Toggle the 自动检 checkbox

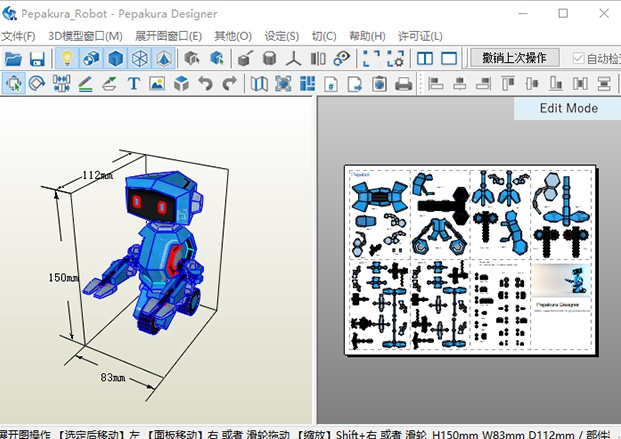coord(578,59)
